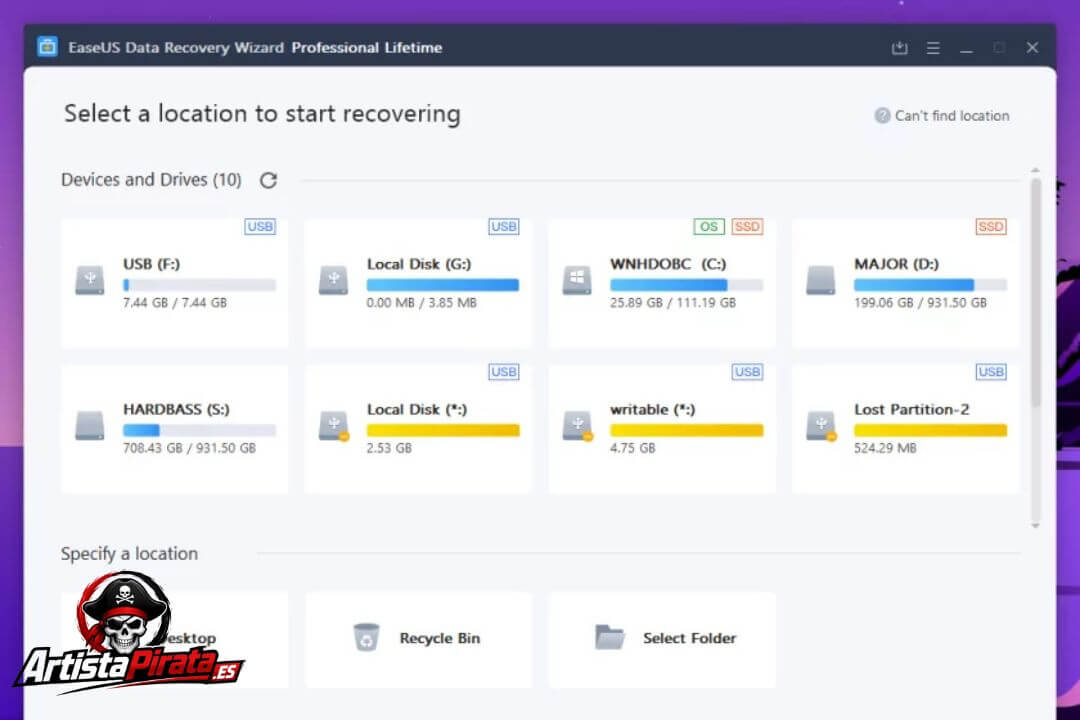Click the Local Disk (G:) usage bar

[x=443, y=285]
